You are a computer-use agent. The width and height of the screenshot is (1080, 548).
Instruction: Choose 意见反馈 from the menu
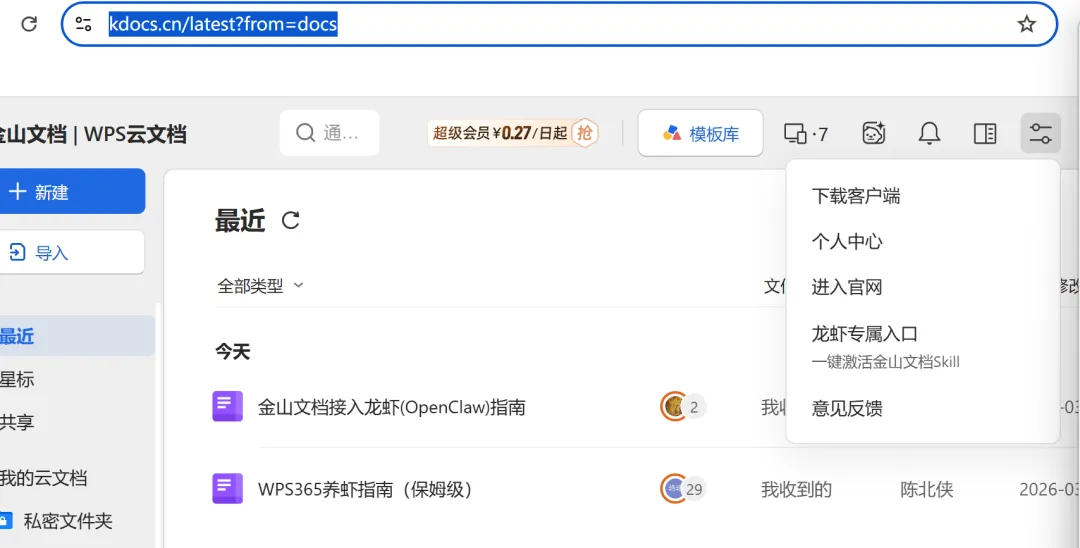point(847,409)
